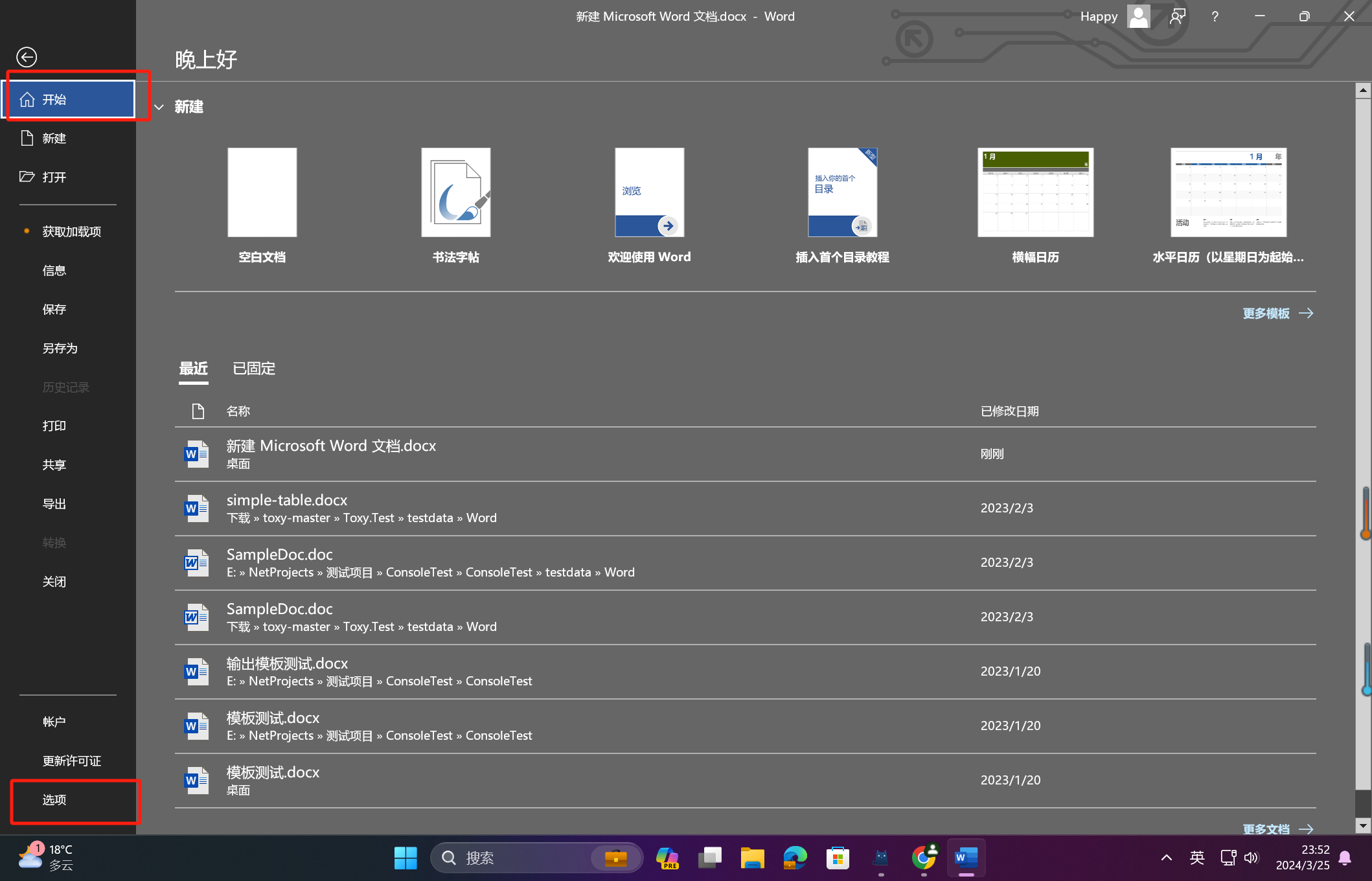This screenshot has height=881, width=1372.
Task: Collapse the 新建 section chevron
Action: coord(159,107)
